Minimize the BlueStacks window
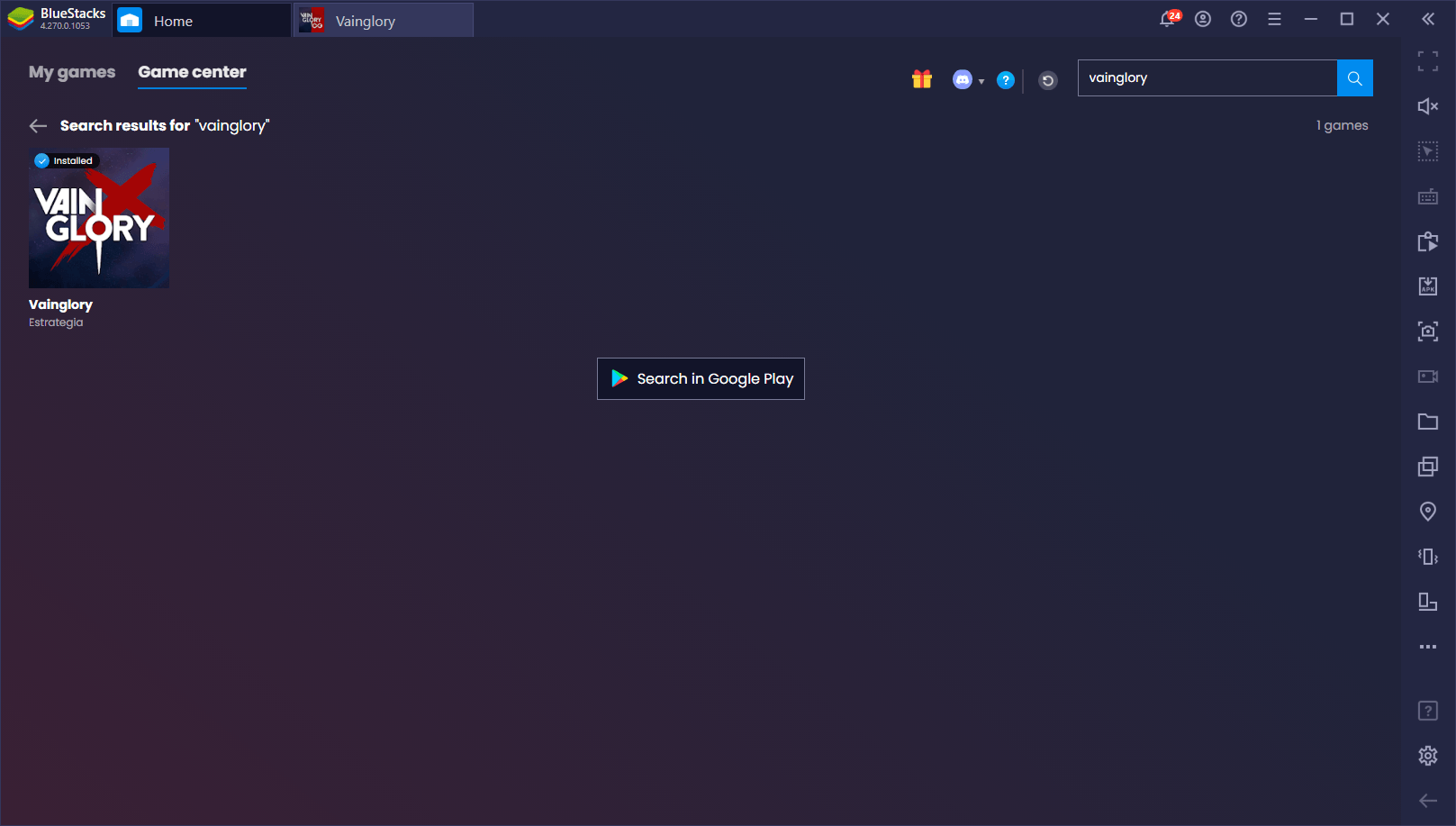The height and width of the screenshot is (826, 1456). (x=1311, y=19)
